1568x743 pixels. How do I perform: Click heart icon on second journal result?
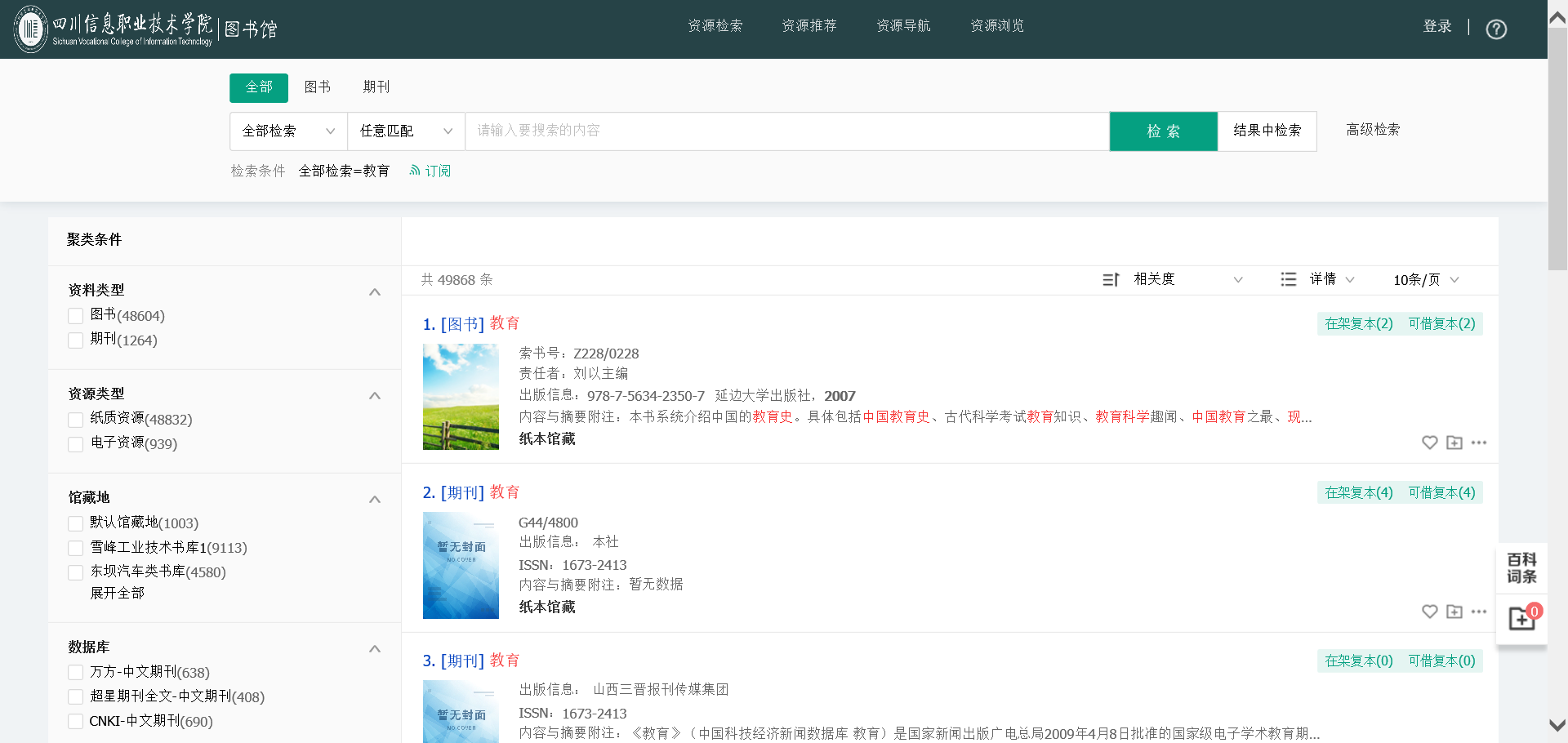(x=1429, y=612)
